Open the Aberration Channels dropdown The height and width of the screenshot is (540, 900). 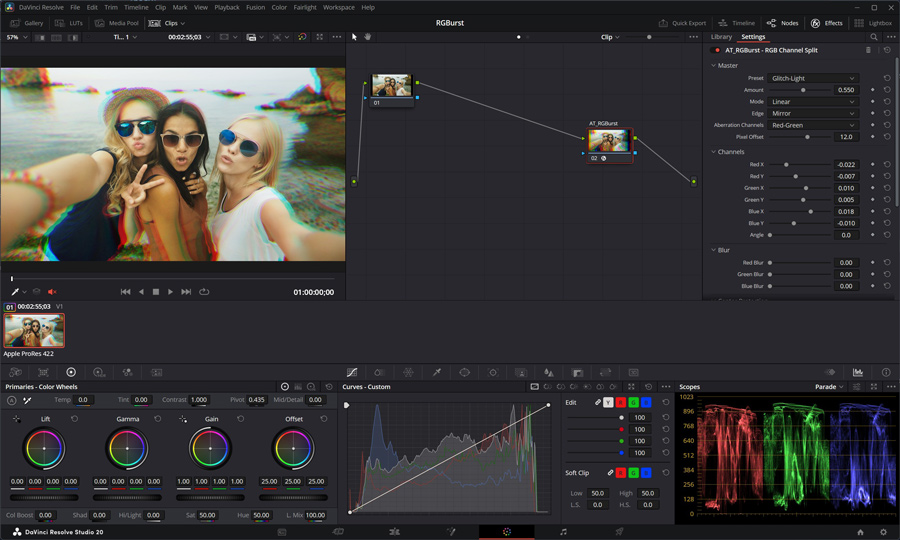[813, 125]
